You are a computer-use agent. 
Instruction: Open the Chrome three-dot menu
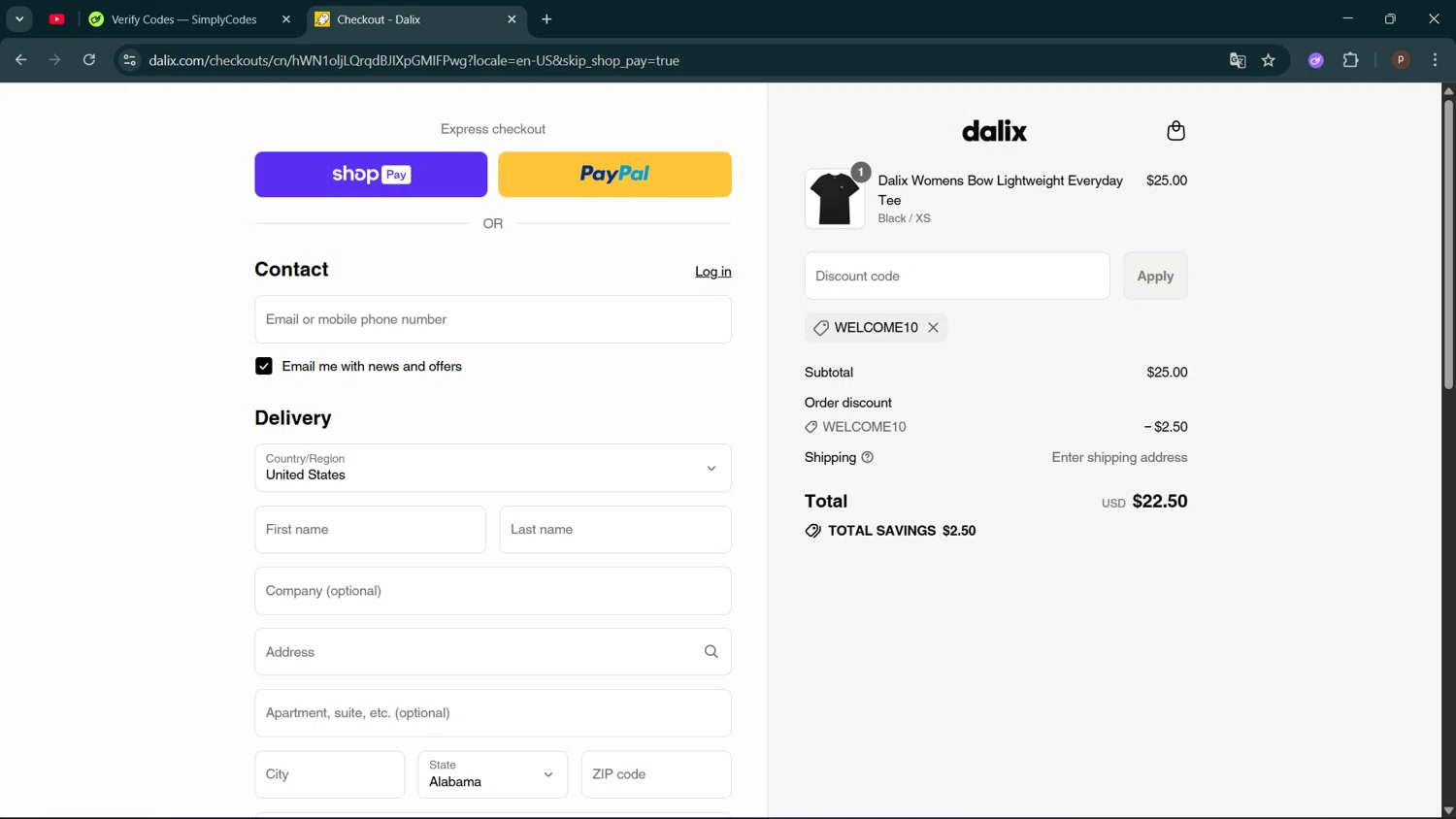[1435, 60]
